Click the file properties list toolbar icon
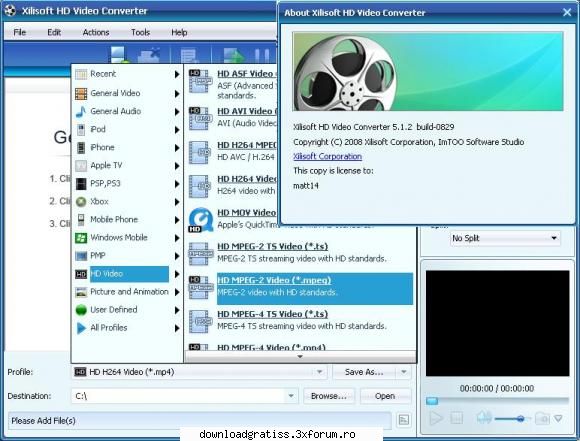The width and height of the screenshot is (580, 441). pos(190,55)
